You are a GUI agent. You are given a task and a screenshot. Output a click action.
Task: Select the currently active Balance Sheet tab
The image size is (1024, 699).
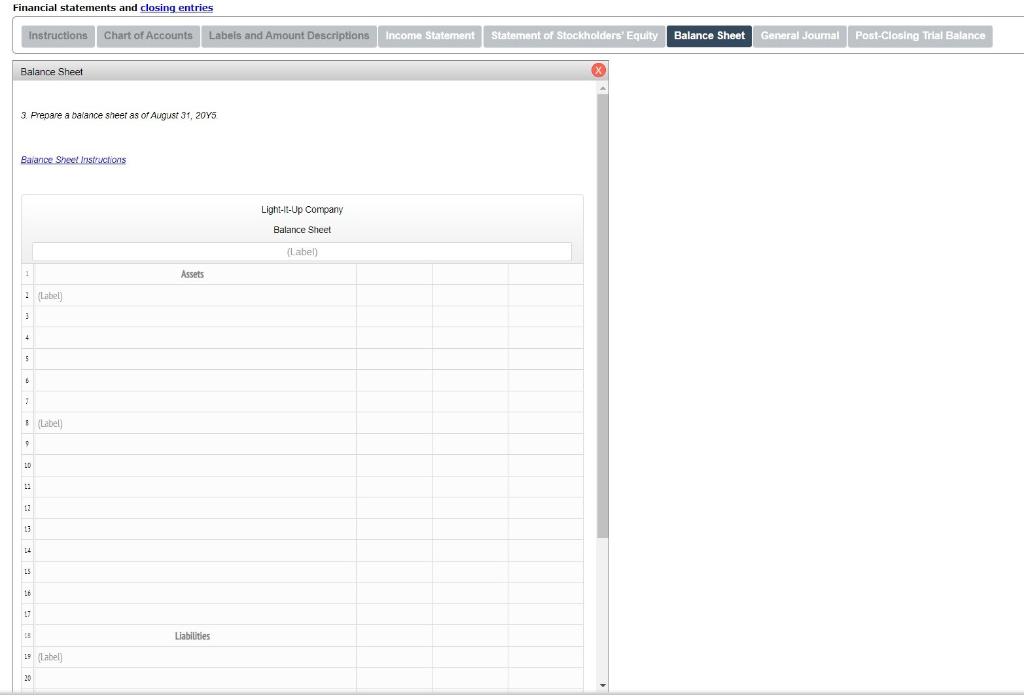709,35
